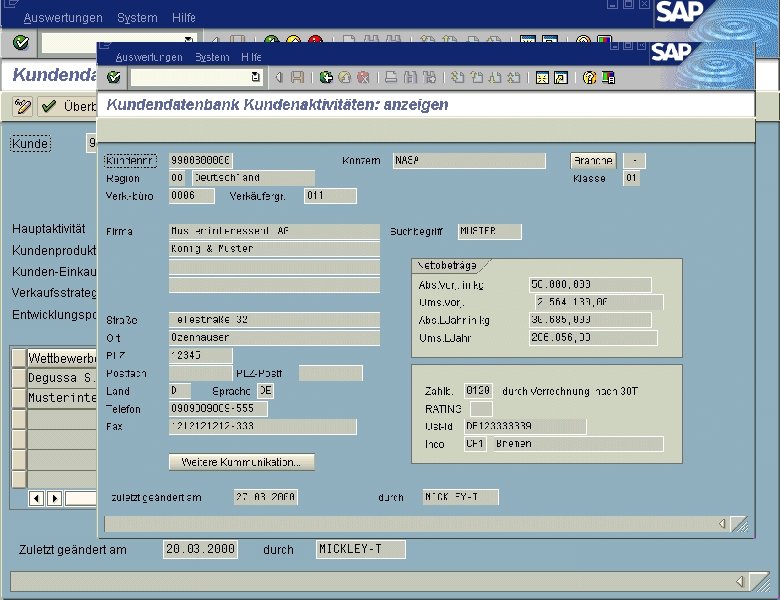Open command field history dropdown in back window

pos(189,39)
